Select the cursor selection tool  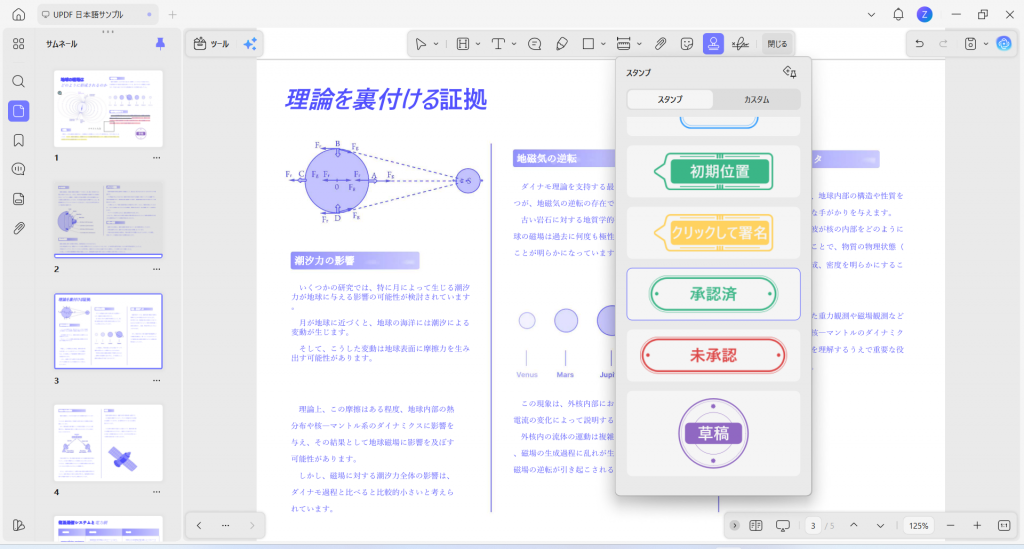tap(421, 44)
